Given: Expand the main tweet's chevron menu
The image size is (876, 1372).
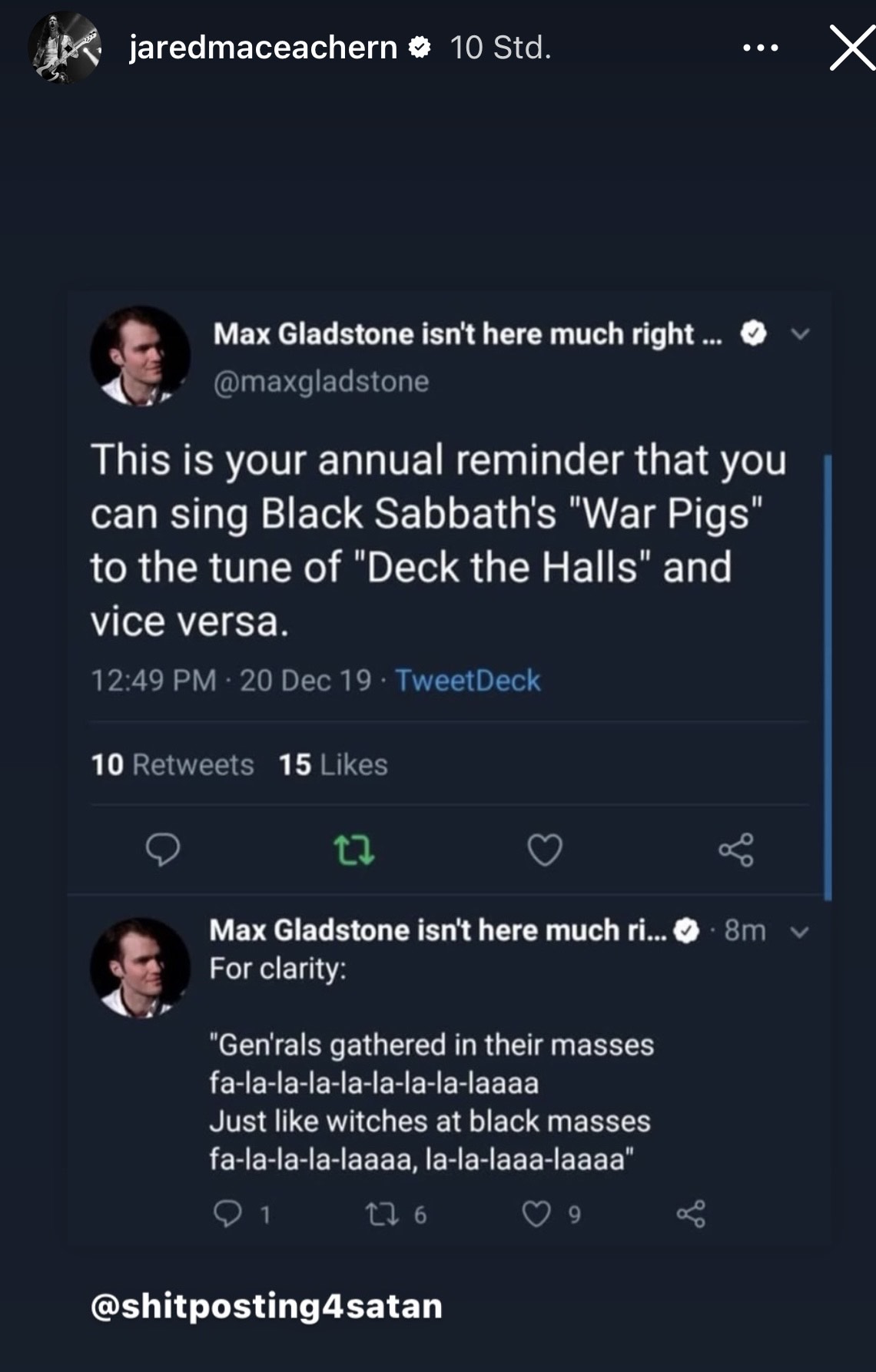Looking at the screenshot, I should coord(800,334).
